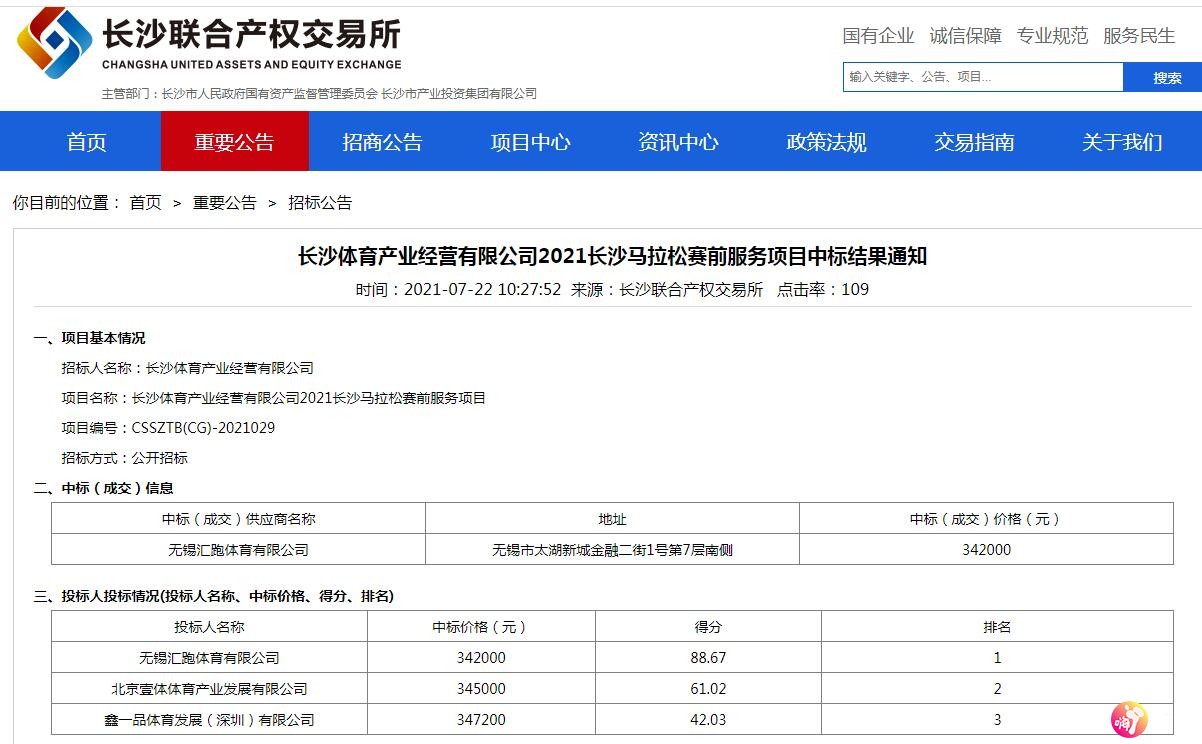The width and height of the screenshot is (1202, 744).
Task: Click the 招标公告 breadcrumb link
Action: [x=321, y=203]
